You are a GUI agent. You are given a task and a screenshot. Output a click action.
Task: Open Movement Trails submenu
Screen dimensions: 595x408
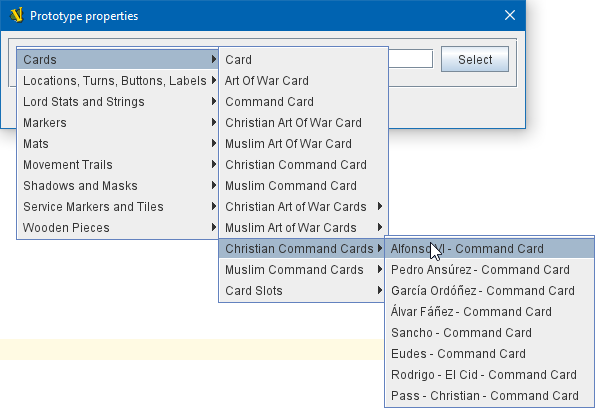(118, 165)
